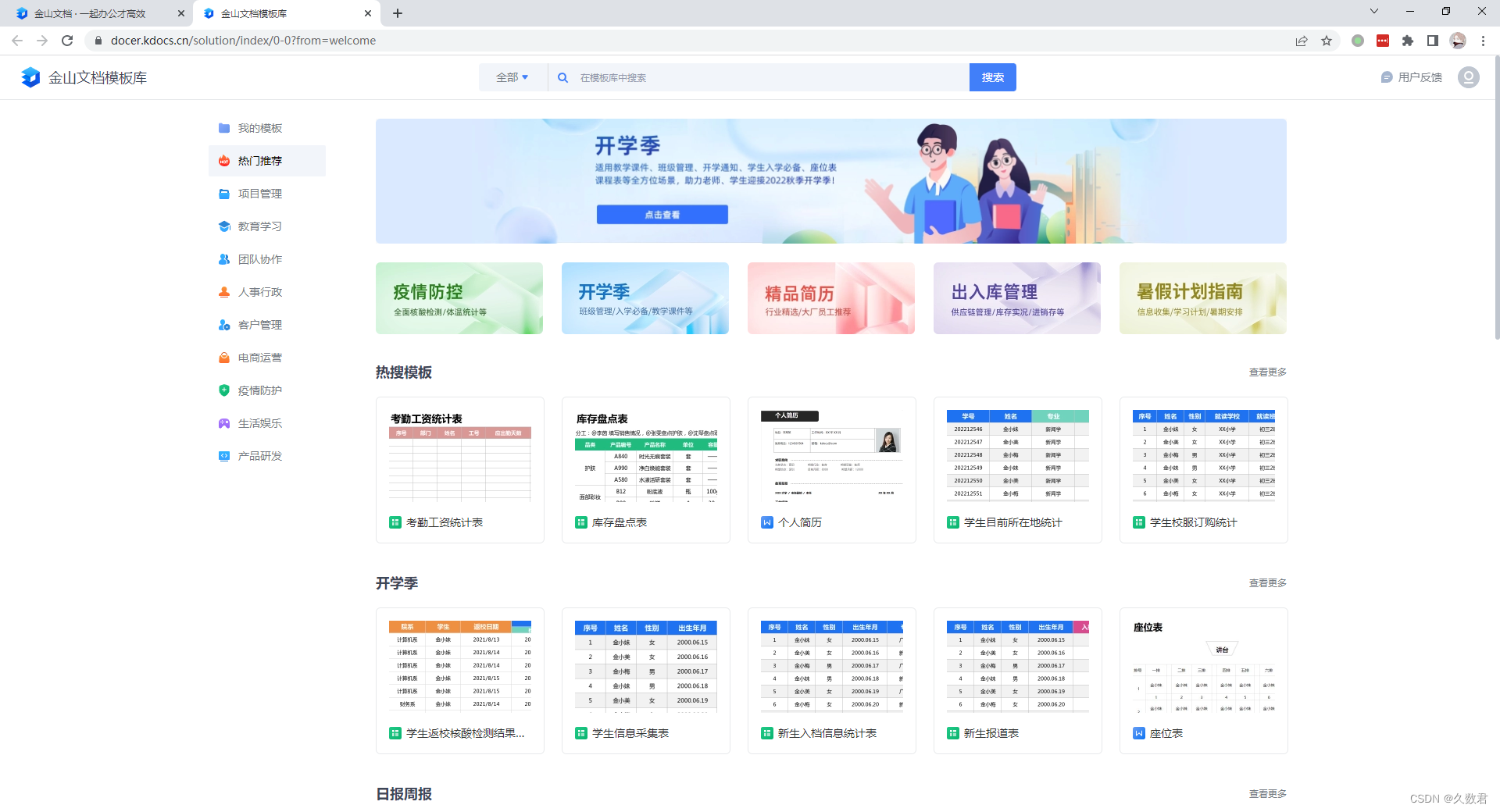Open the 开学季 topic card
The width and height of the screenshot is (1500, 812).
(x=645, y=298)
